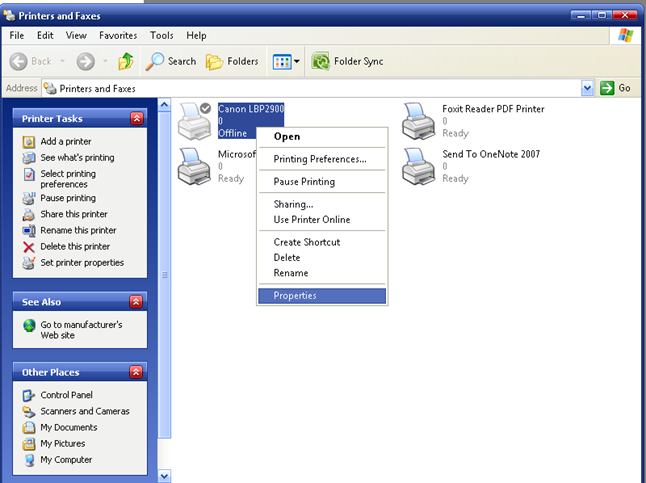Open the Back button history dropdown arrow
Screen dimensions: 646x483
pyautogui.click(x=63, y=61)
